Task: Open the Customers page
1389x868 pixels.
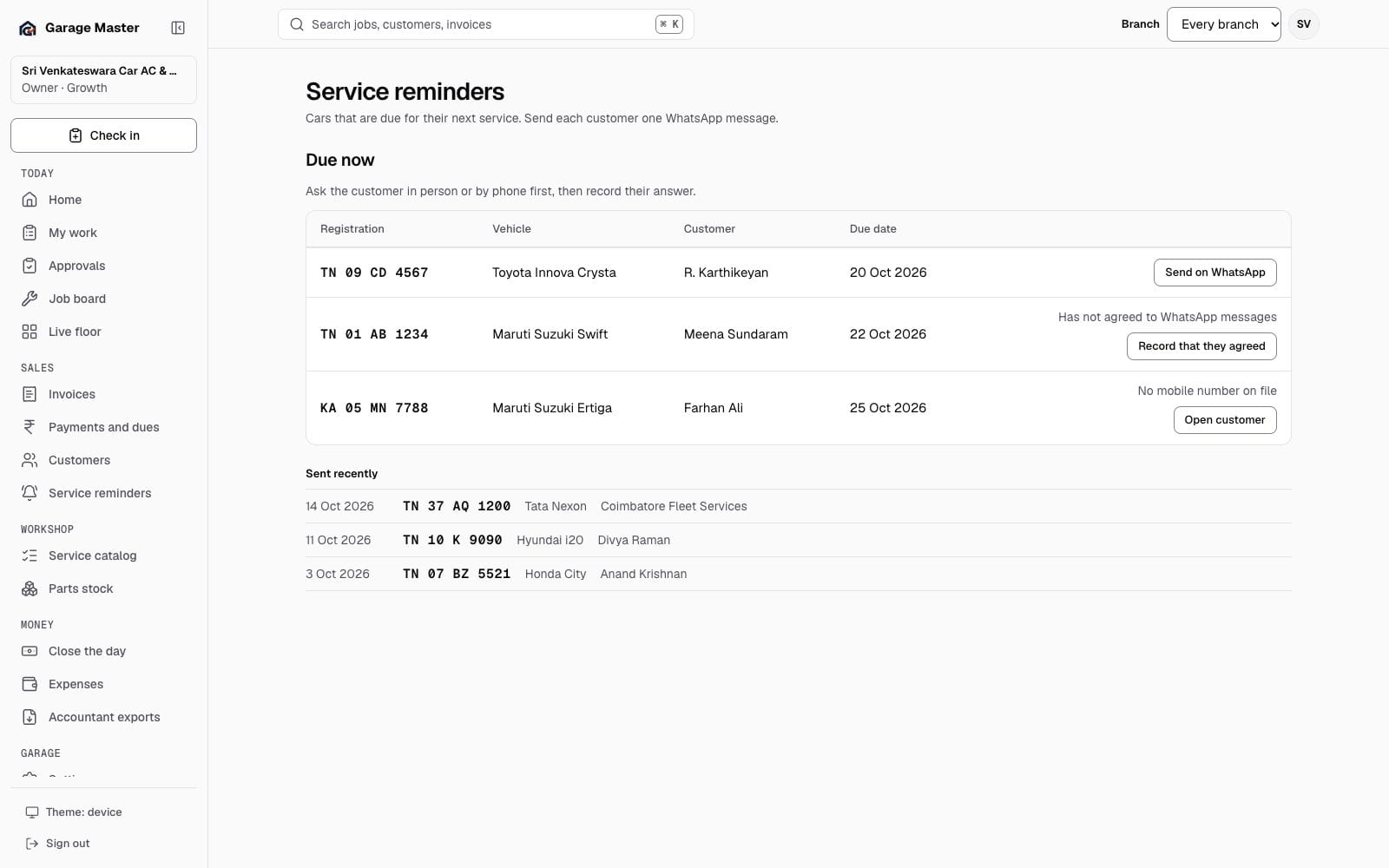Action: click(103, 460)
